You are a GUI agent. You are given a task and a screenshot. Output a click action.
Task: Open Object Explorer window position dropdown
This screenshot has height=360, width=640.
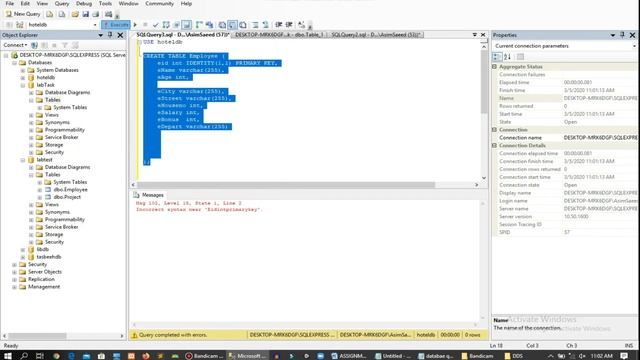coord(100,35)
